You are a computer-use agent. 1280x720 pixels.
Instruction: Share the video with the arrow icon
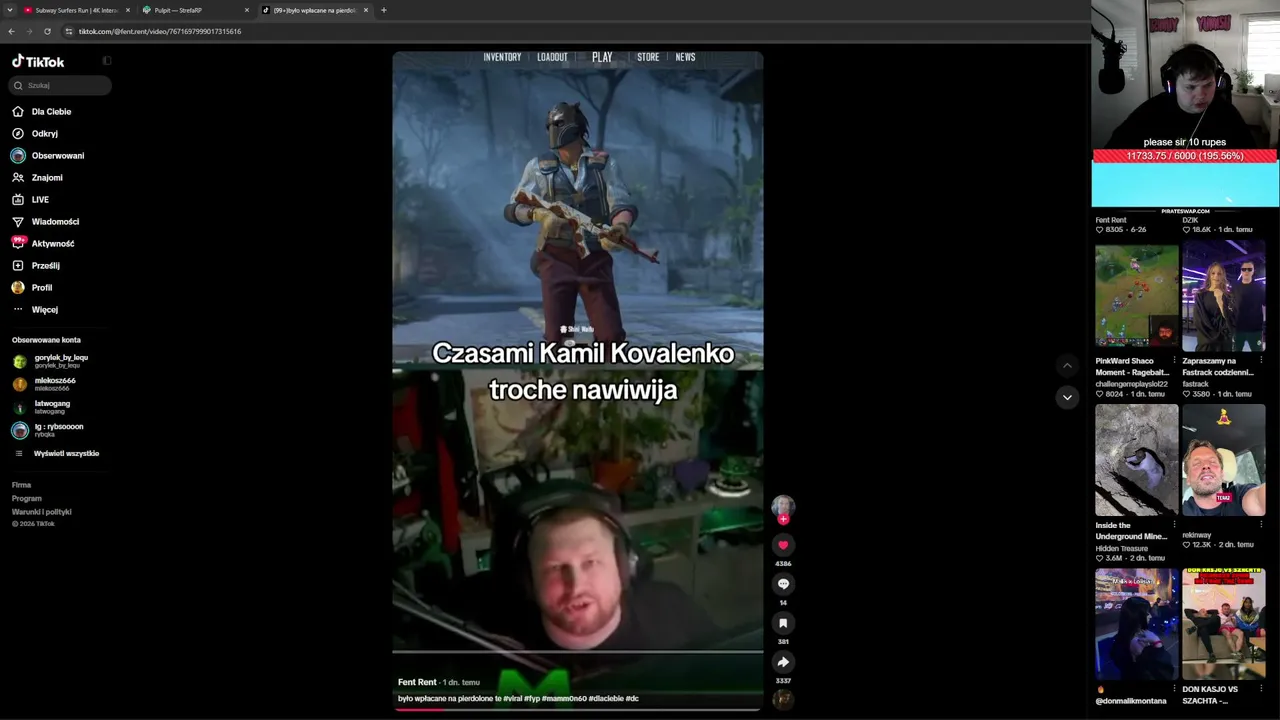coord(783,662)
